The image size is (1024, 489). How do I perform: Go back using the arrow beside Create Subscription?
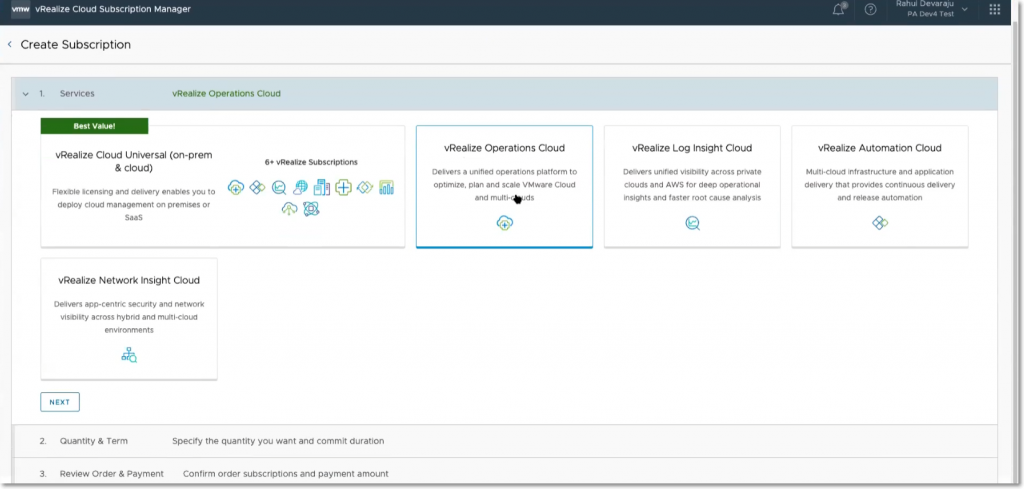click(10, 44)
